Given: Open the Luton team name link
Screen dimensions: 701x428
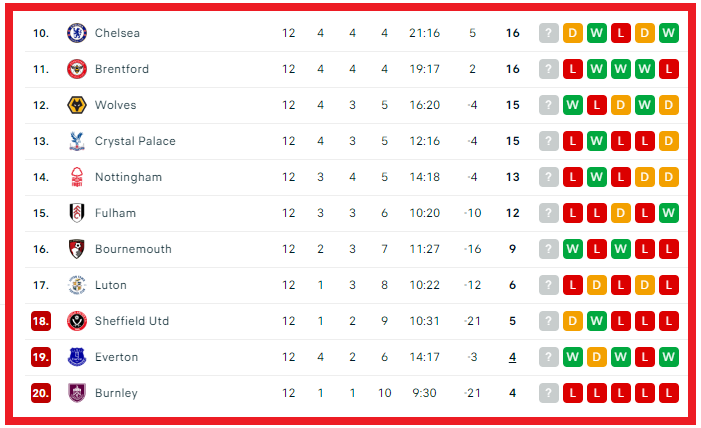Looking at the screenshot, I should tap(111, 285).
